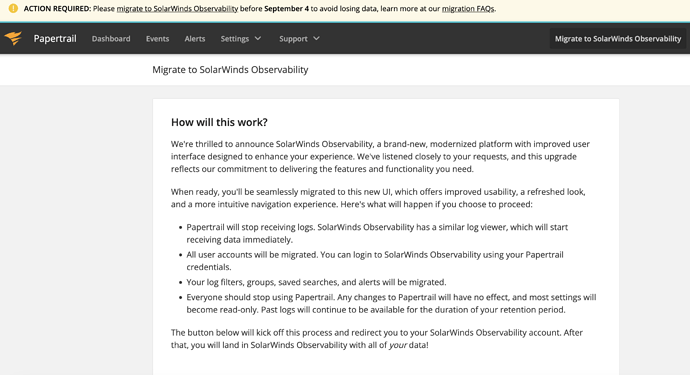This screenshot has height=375, width=690.
Task: Click the 'Migrate to SolarWinds Observability' page title
Action: coord(230,70)
